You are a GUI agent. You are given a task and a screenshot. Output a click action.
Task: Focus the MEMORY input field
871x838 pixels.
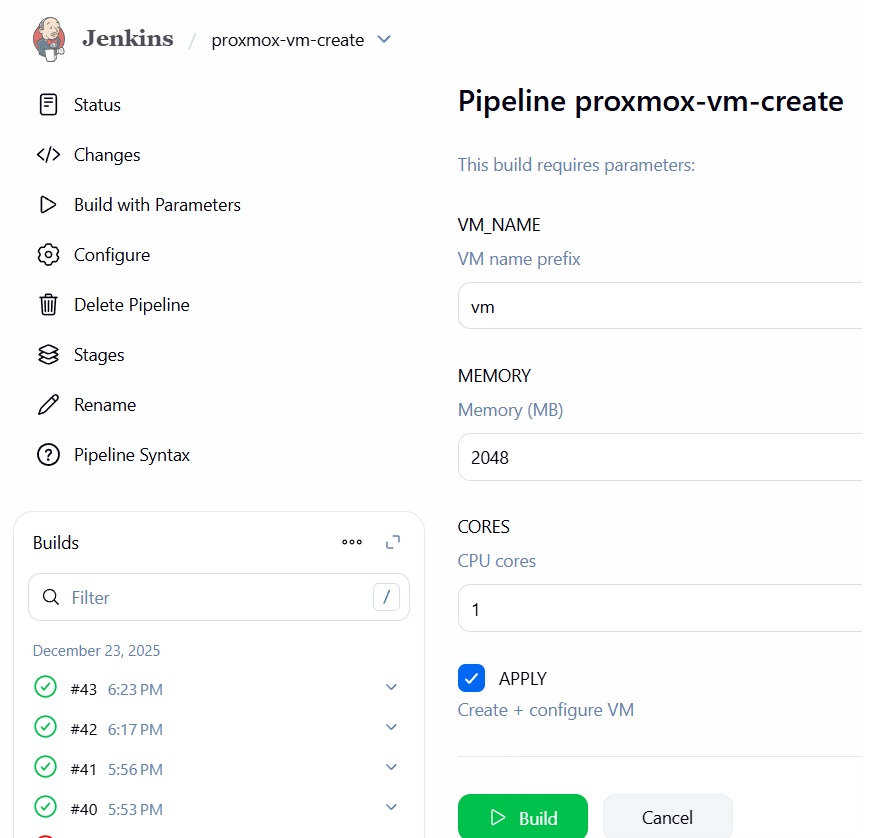660,457
